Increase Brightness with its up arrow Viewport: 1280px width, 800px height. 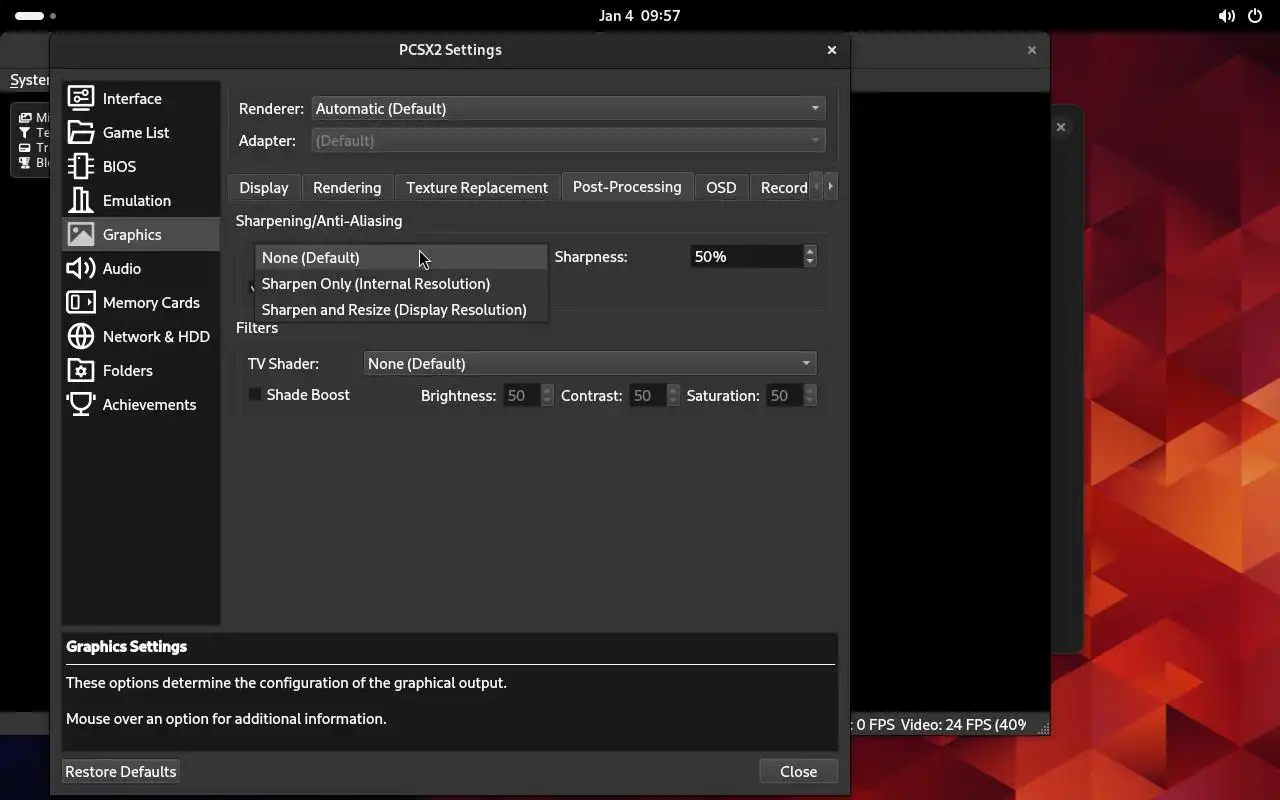[547, 390]
